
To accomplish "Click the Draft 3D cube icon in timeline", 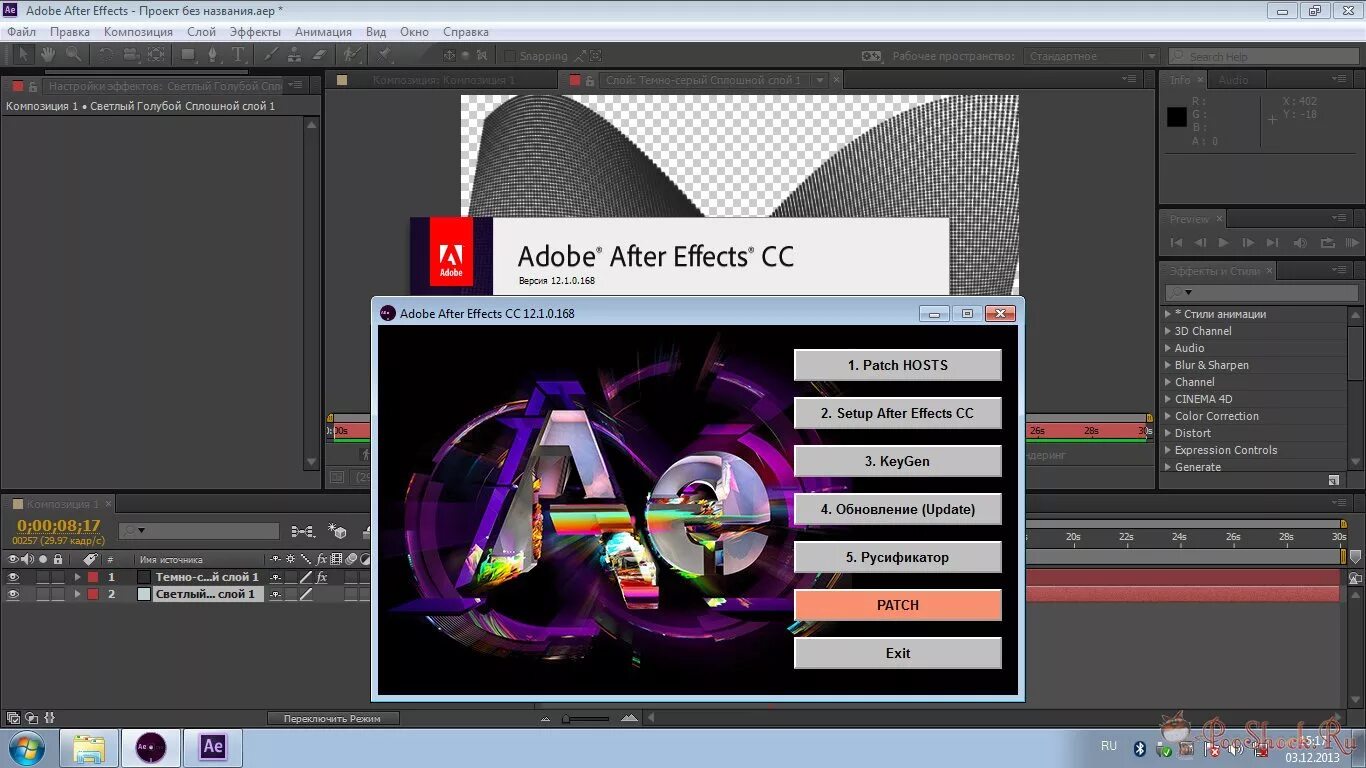I will tap(338, 532).
